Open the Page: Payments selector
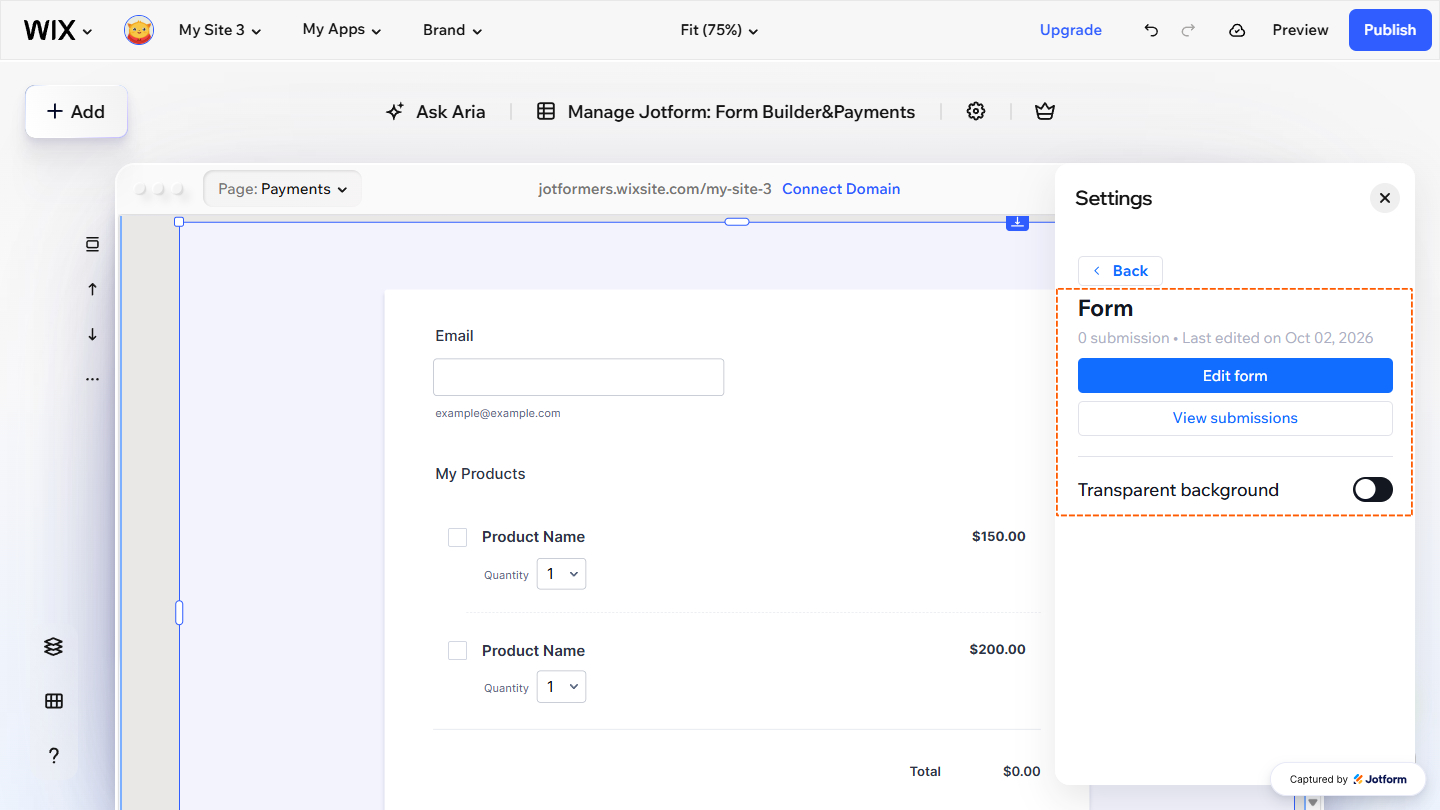This screenshot has height=810, width=1440. [282, 189]
